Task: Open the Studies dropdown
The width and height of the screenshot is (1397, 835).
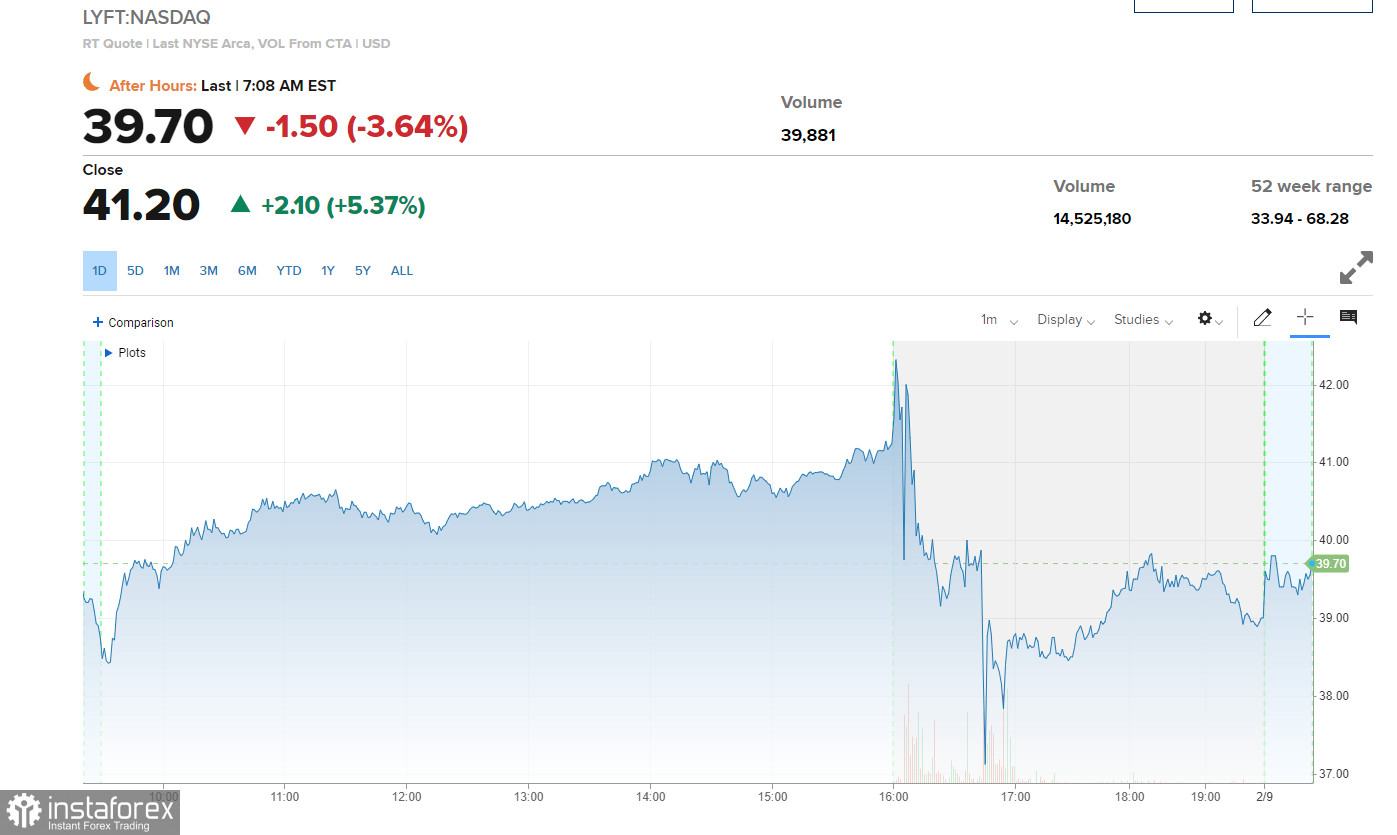Action: coord(1143,320)
